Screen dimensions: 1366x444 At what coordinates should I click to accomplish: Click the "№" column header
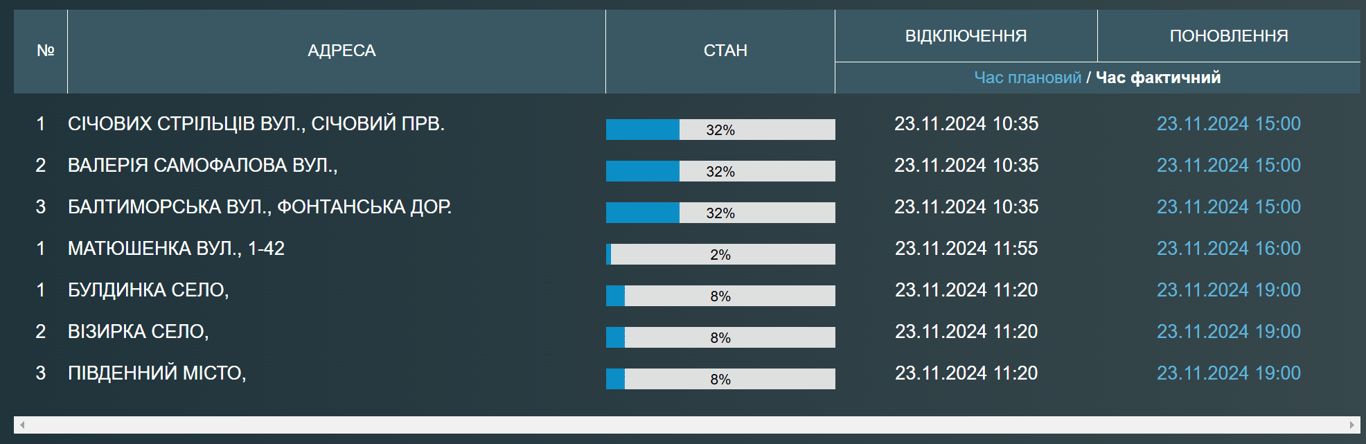tap(45, 51)
